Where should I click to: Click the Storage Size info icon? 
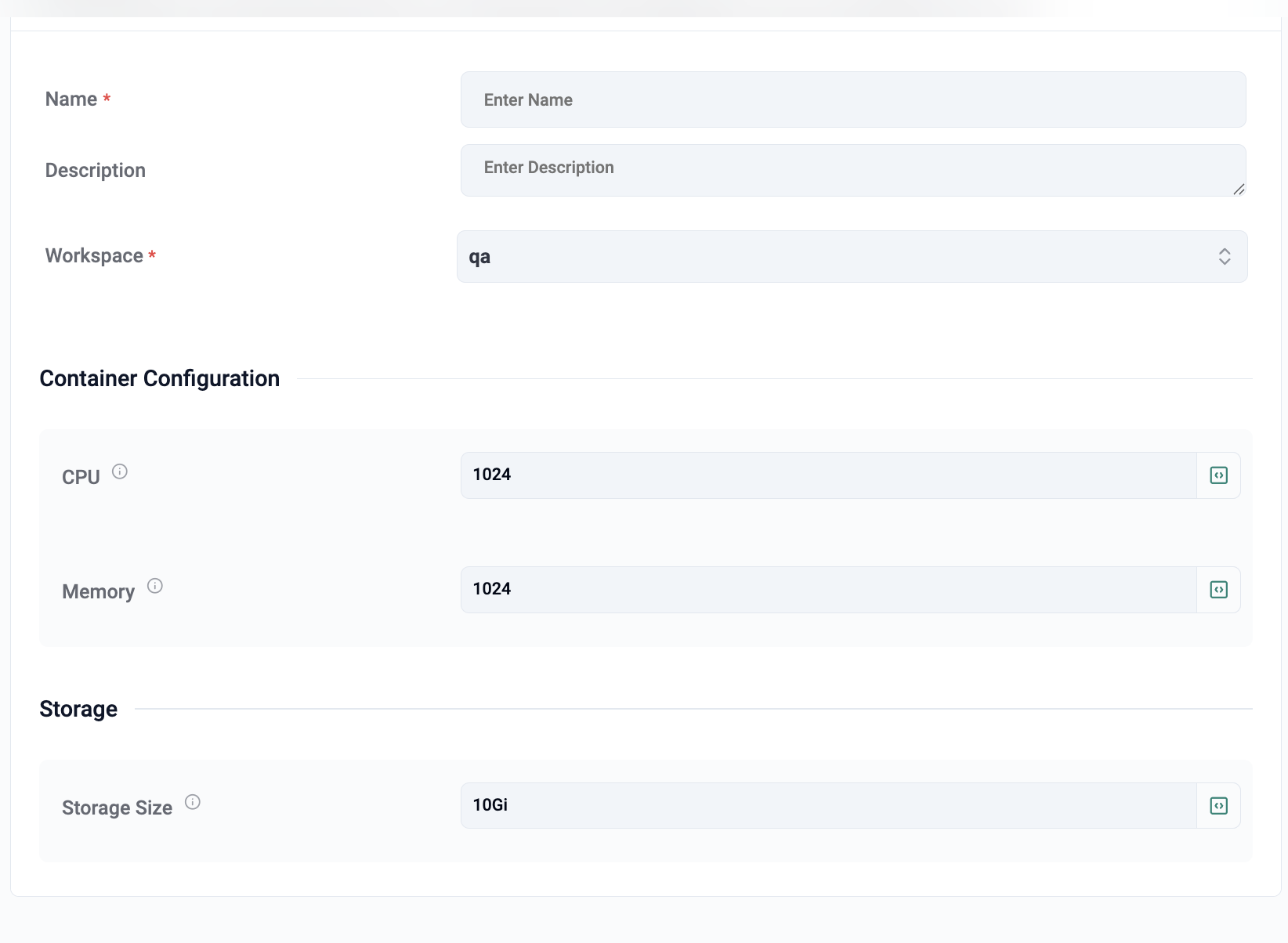[x=193, y=802]
